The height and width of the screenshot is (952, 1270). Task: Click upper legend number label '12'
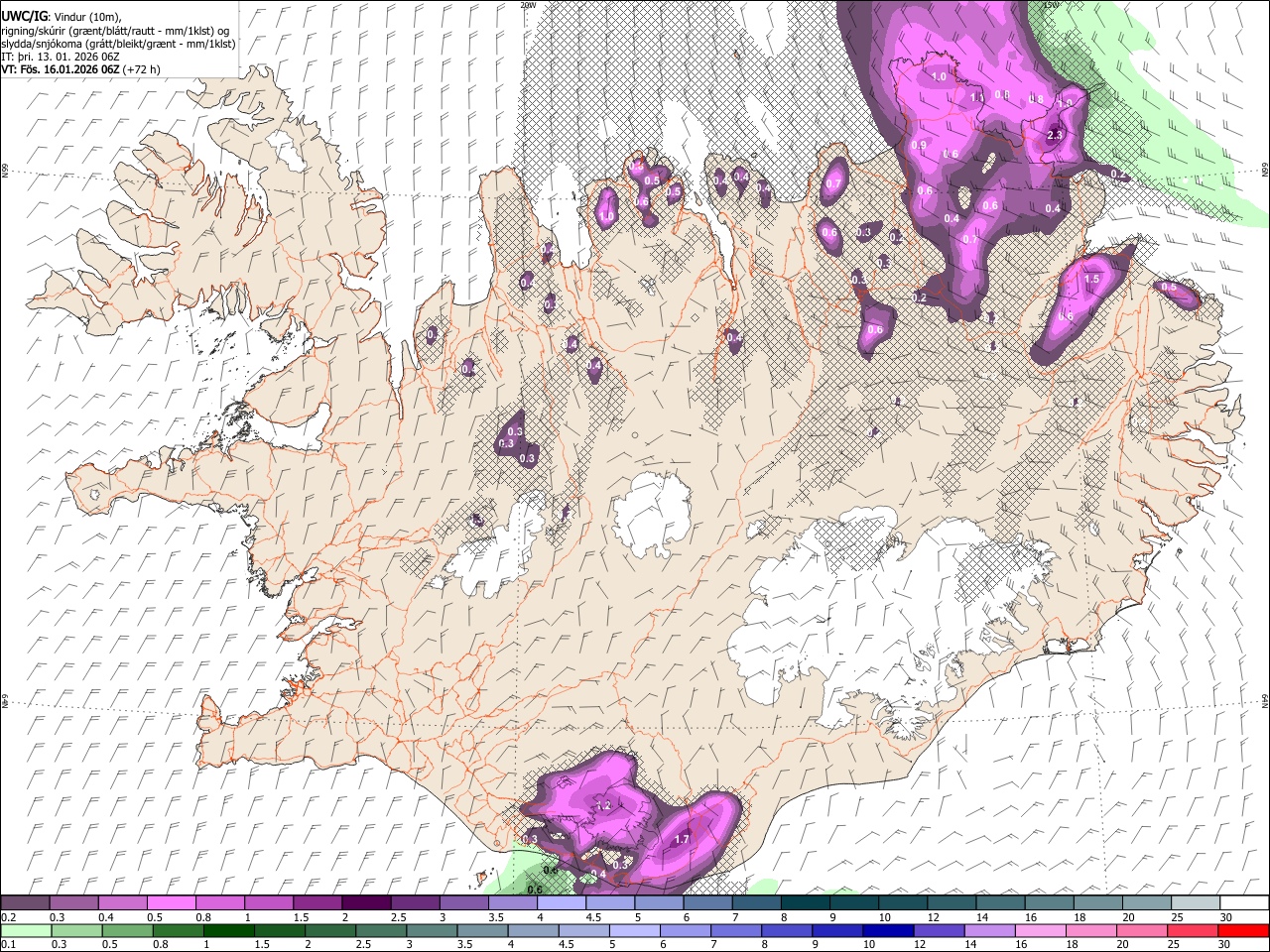click(x=932, y=917)
